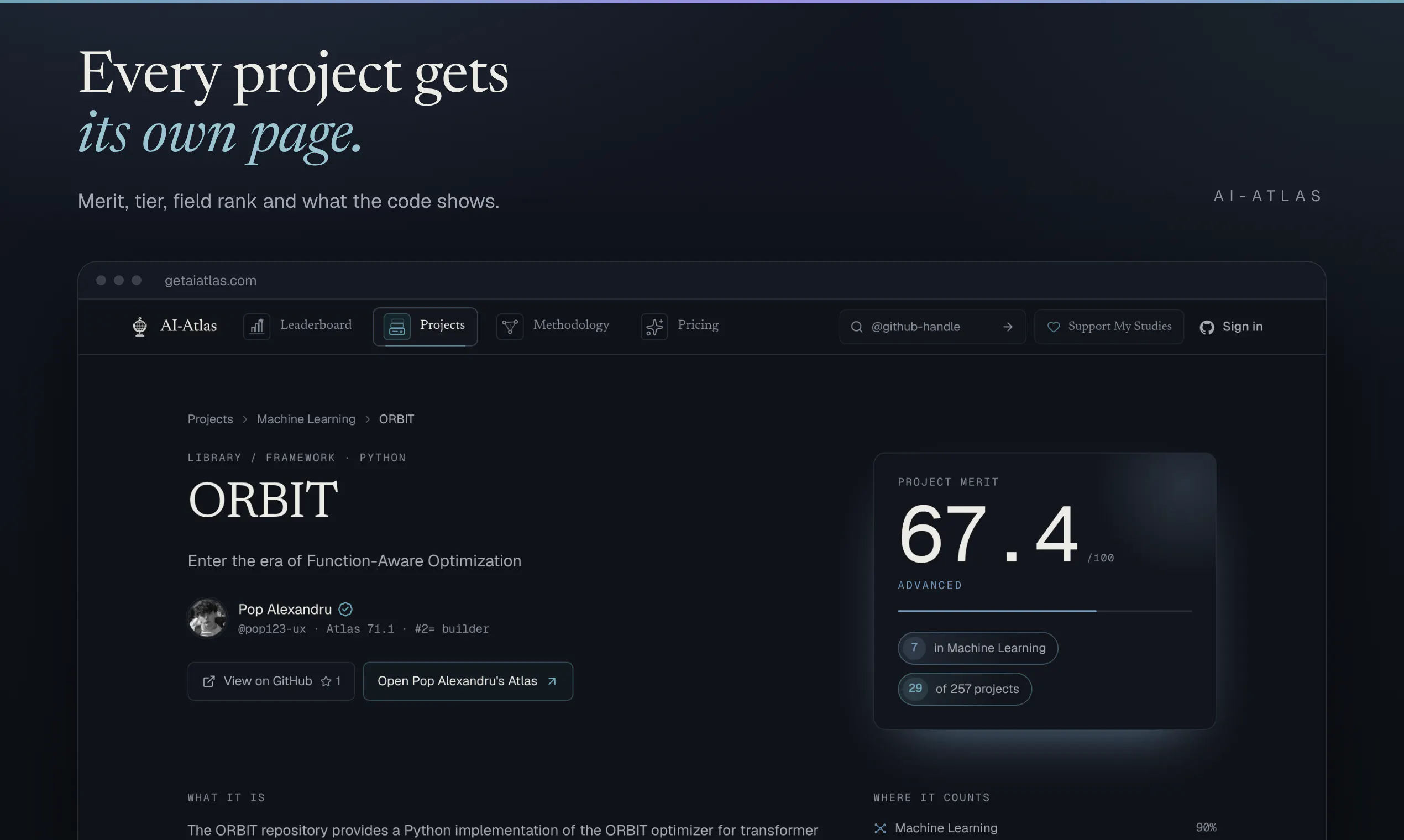This screenshot has width=1404, height=840.
Task: Click the search magnifier icon
Action: 857,327
